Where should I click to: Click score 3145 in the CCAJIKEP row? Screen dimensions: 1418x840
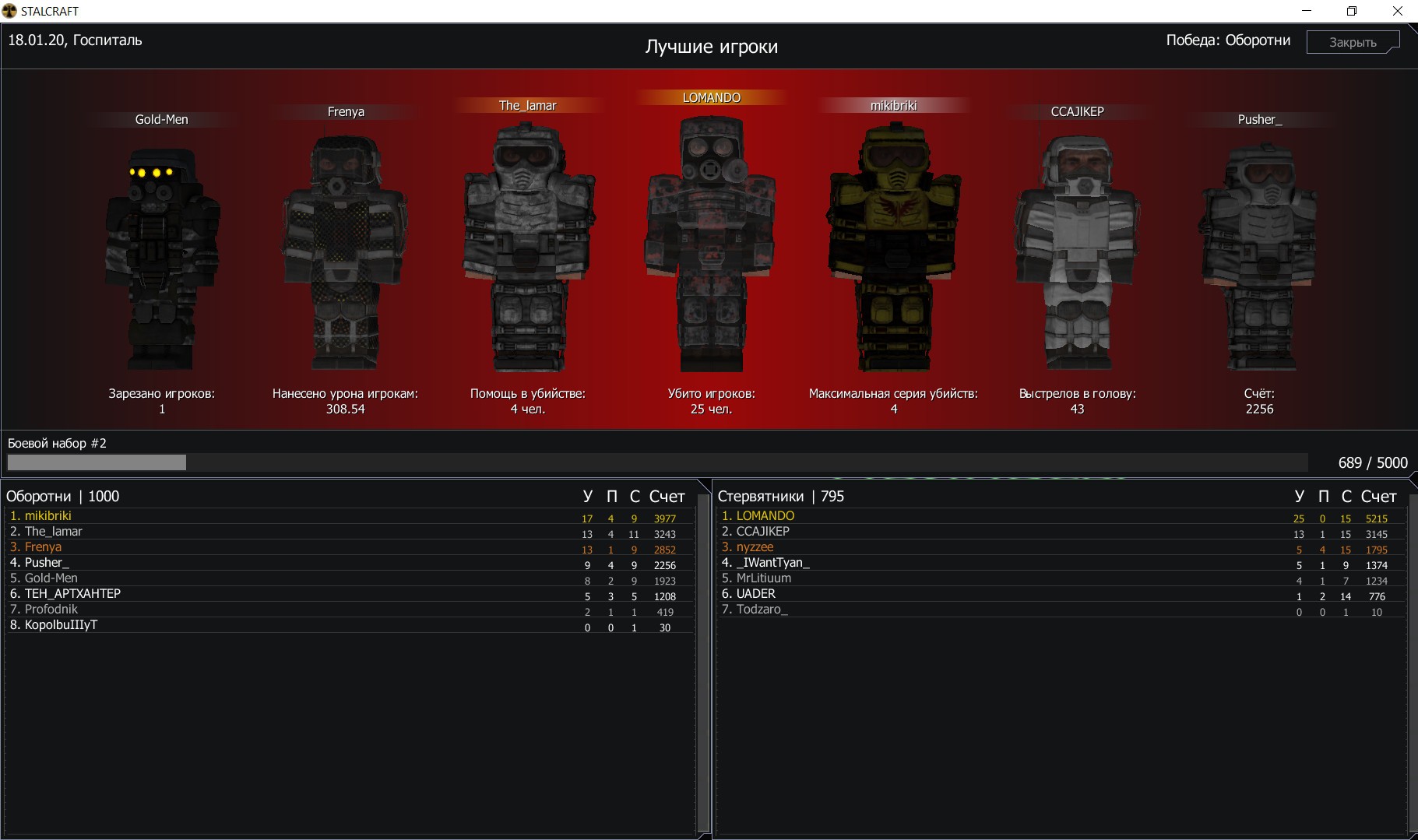[x=1377, y=534]
